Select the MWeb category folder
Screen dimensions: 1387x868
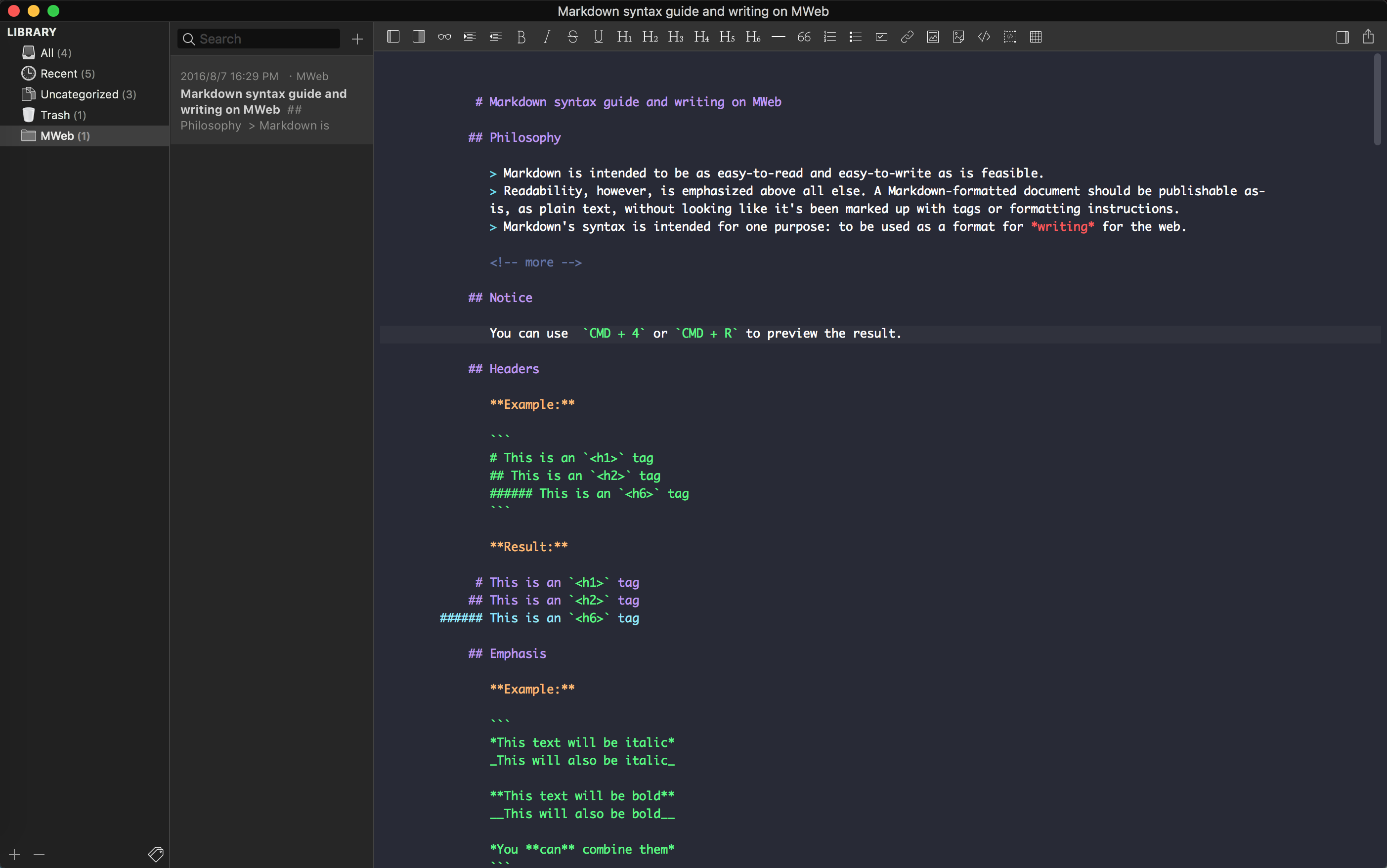point(57,136)
